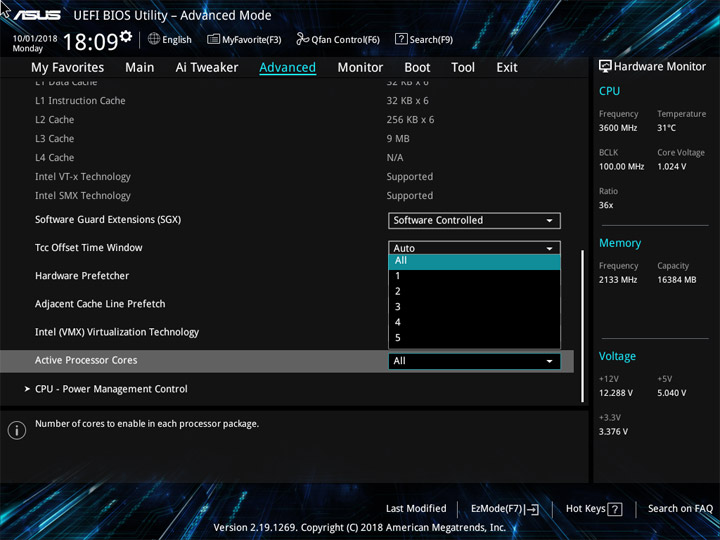The width and height of the screenshot is (720, 540).
Task: Click the Tcc Offset Time Window label
Action: pyautogui.click(x=89, y=248)
